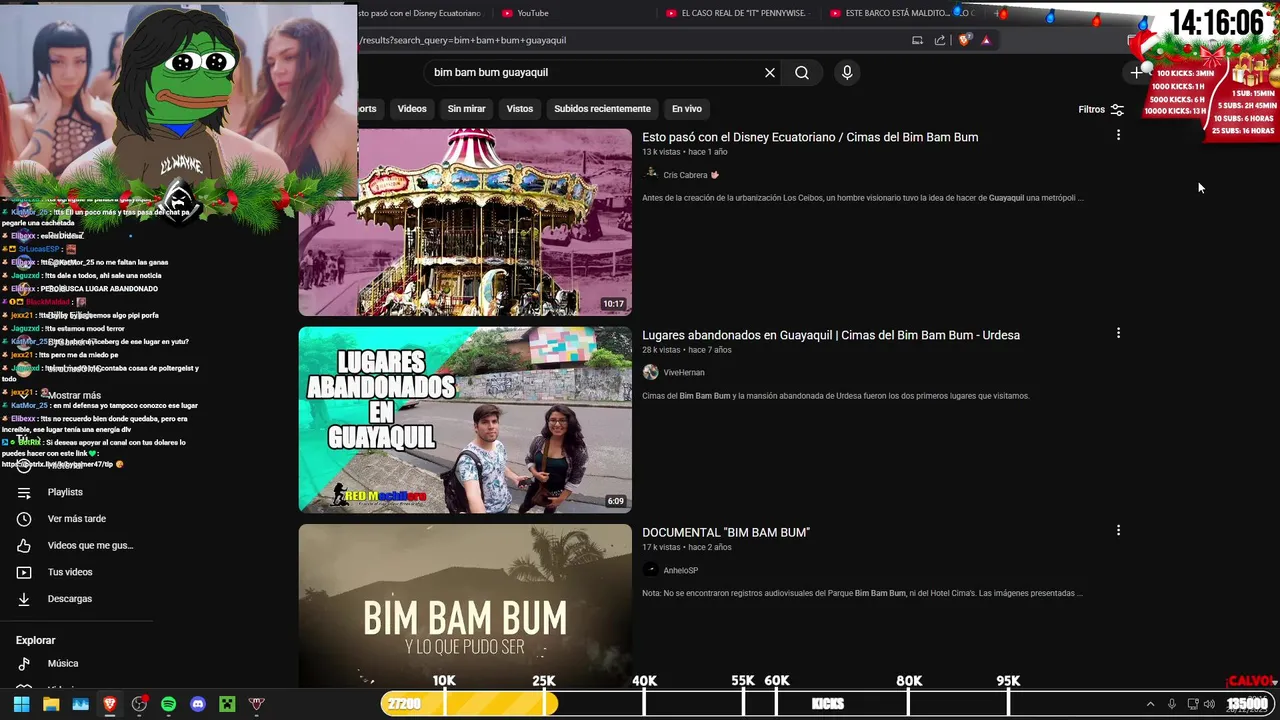Open the DOCUMENTAL "BIM BAM BUM" title
This screenshot has width=1280, height=720.
click(x=726, y=533)
